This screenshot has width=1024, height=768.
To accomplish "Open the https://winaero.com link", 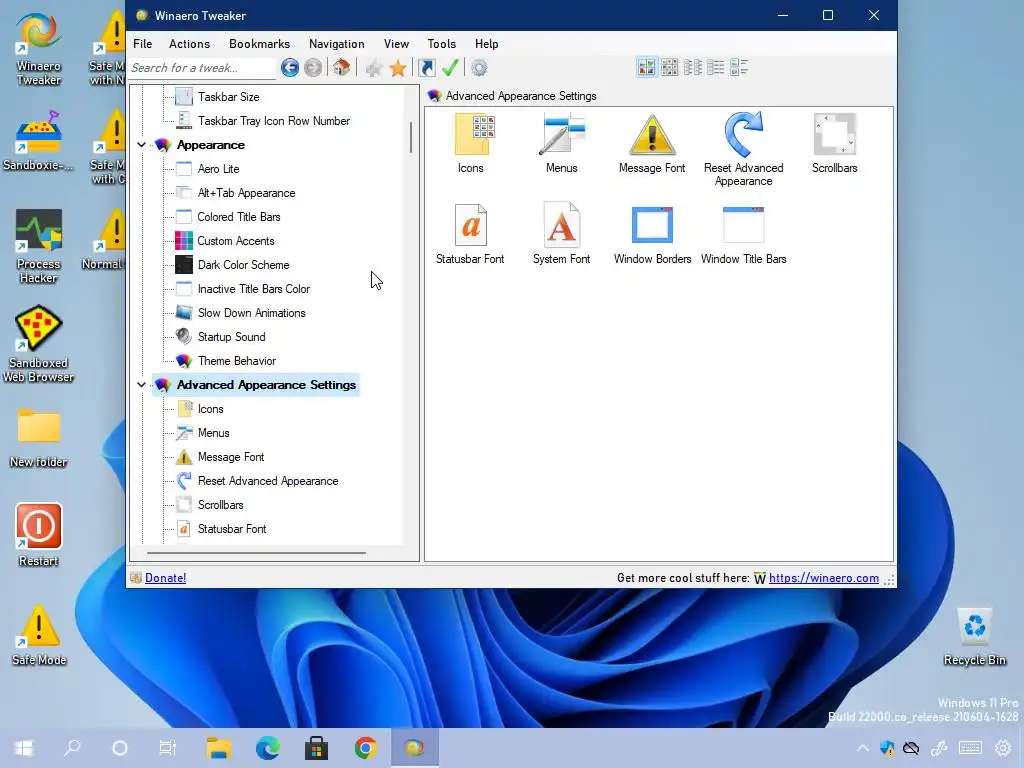I will 824,578.
